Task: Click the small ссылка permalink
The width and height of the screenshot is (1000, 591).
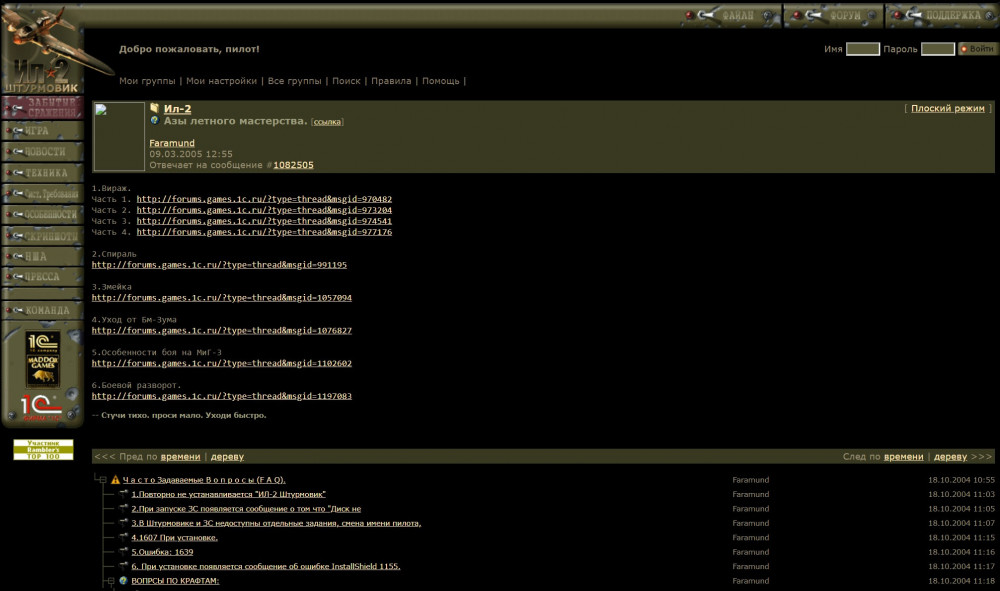Action: coord(327,122)
